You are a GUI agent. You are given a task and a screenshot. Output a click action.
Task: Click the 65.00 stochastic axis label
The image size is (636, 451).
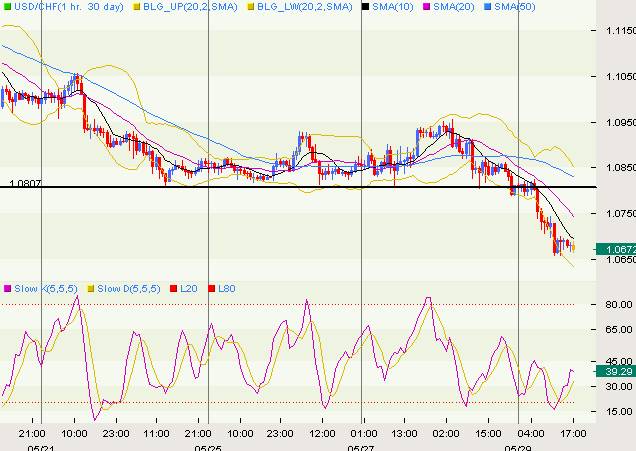pyautogui.click(x=619, y=329)
